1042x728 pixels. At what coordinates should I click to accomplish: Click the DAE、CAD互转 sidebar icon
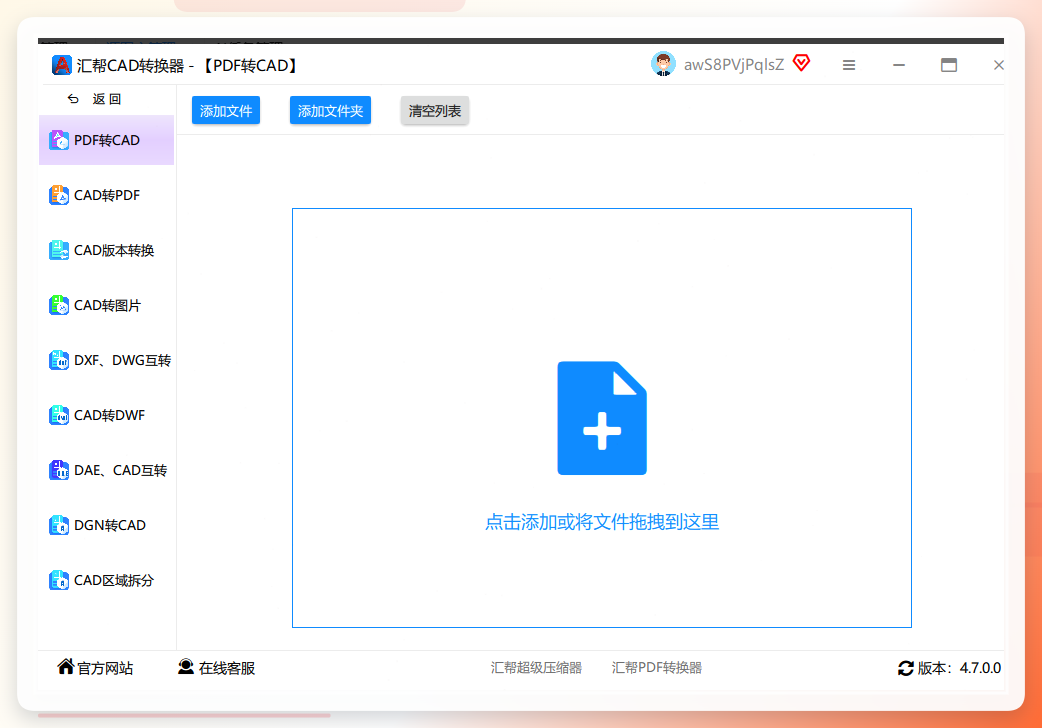click(x=58, y=470)
